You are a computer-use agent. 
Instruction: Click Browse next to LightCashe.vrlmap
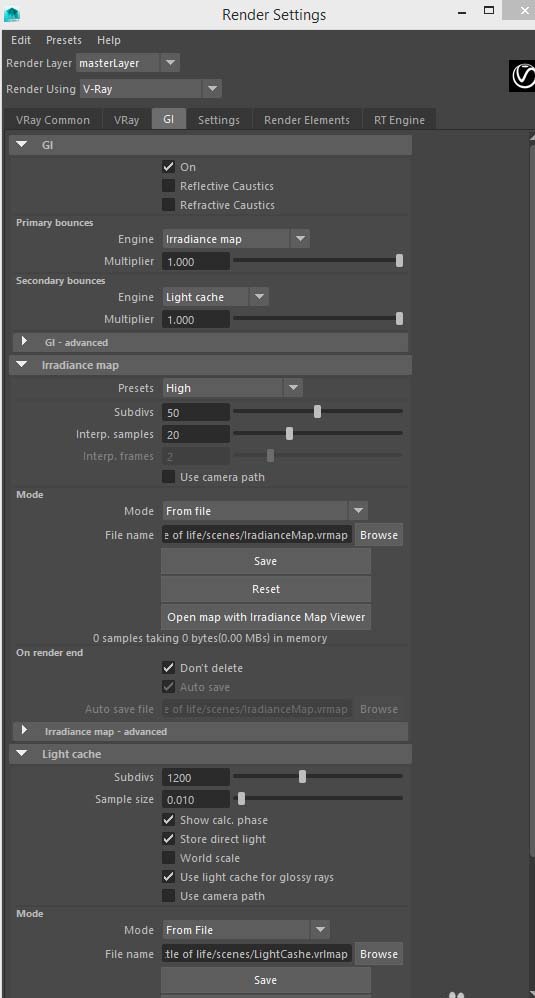(x=379, y=954)
